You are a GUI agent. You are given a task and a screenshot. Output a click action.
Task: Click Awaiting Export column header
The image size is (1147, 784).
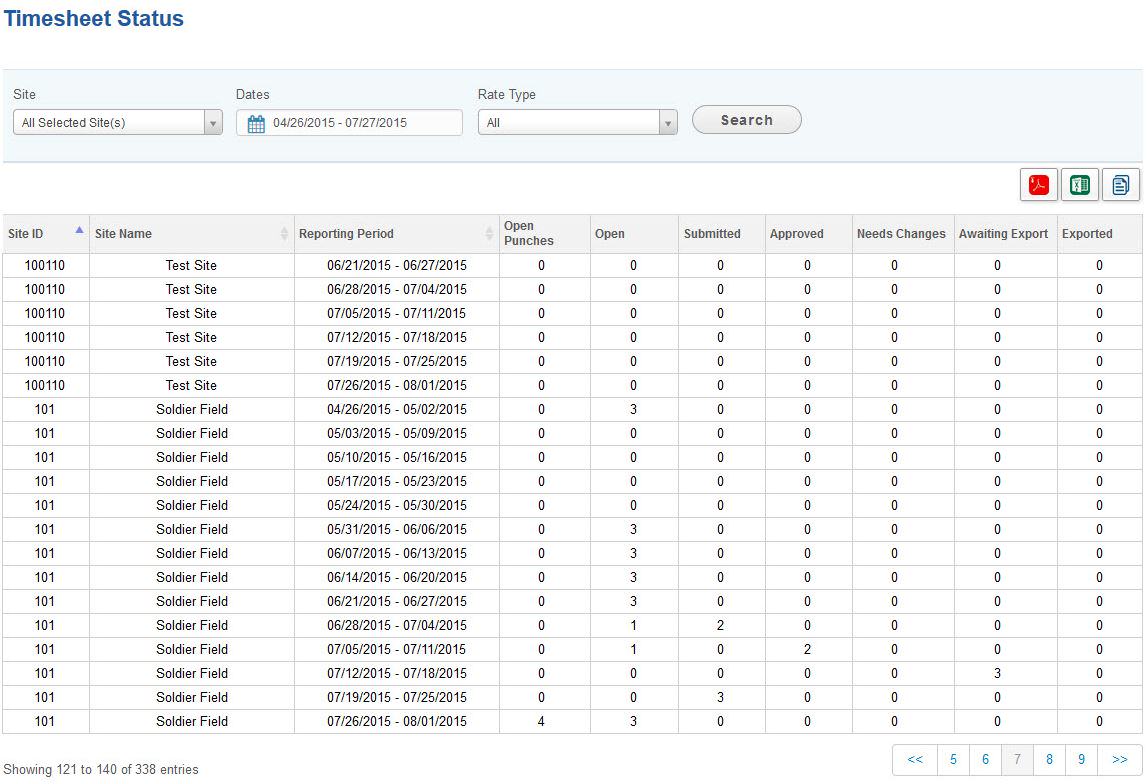point(1005,234)
